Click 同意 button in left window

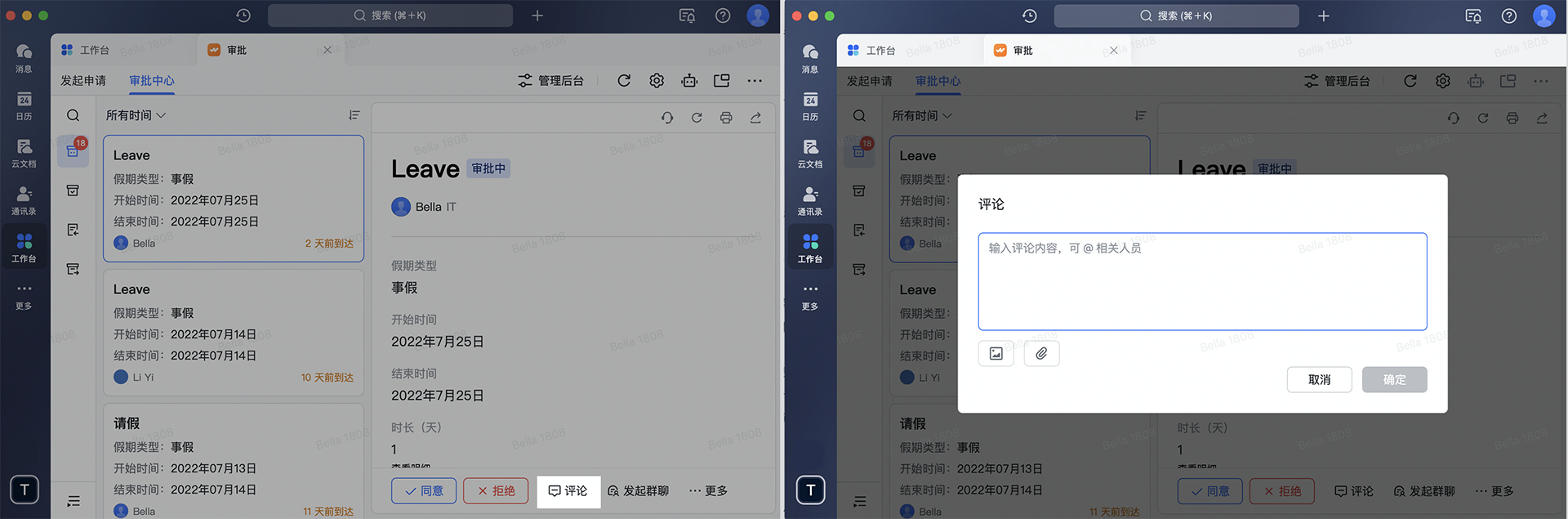[424, 490]
